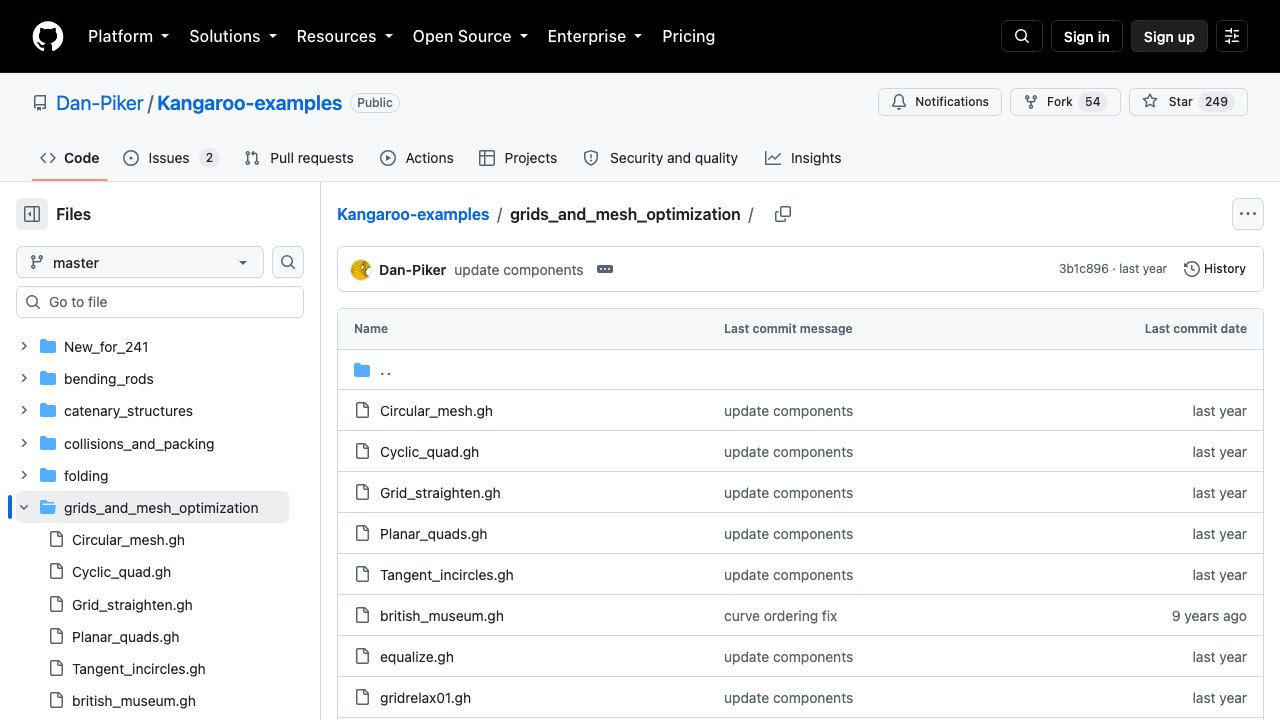
Task: Open the Pricing page link
Action: (688, 36)
